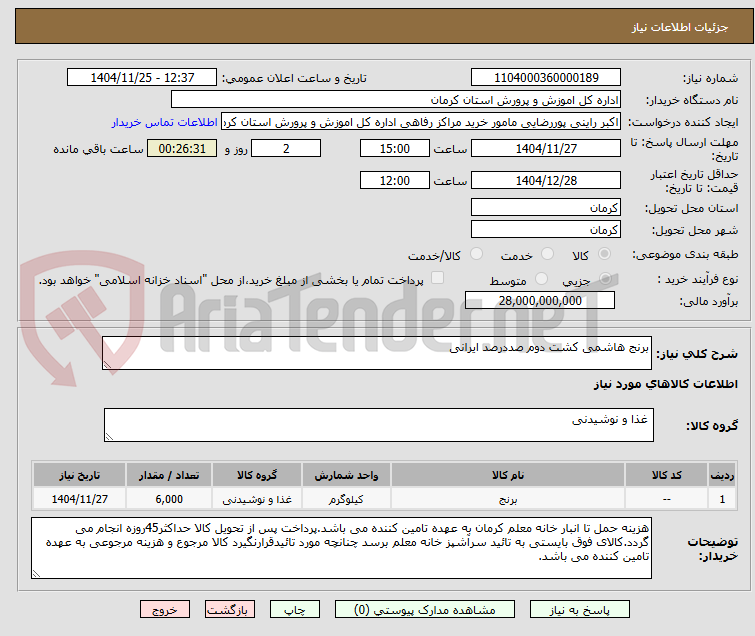Click the countdown timer 00:26:31 field
Viewport: 755px width, 636px height.
click(182, 148)
